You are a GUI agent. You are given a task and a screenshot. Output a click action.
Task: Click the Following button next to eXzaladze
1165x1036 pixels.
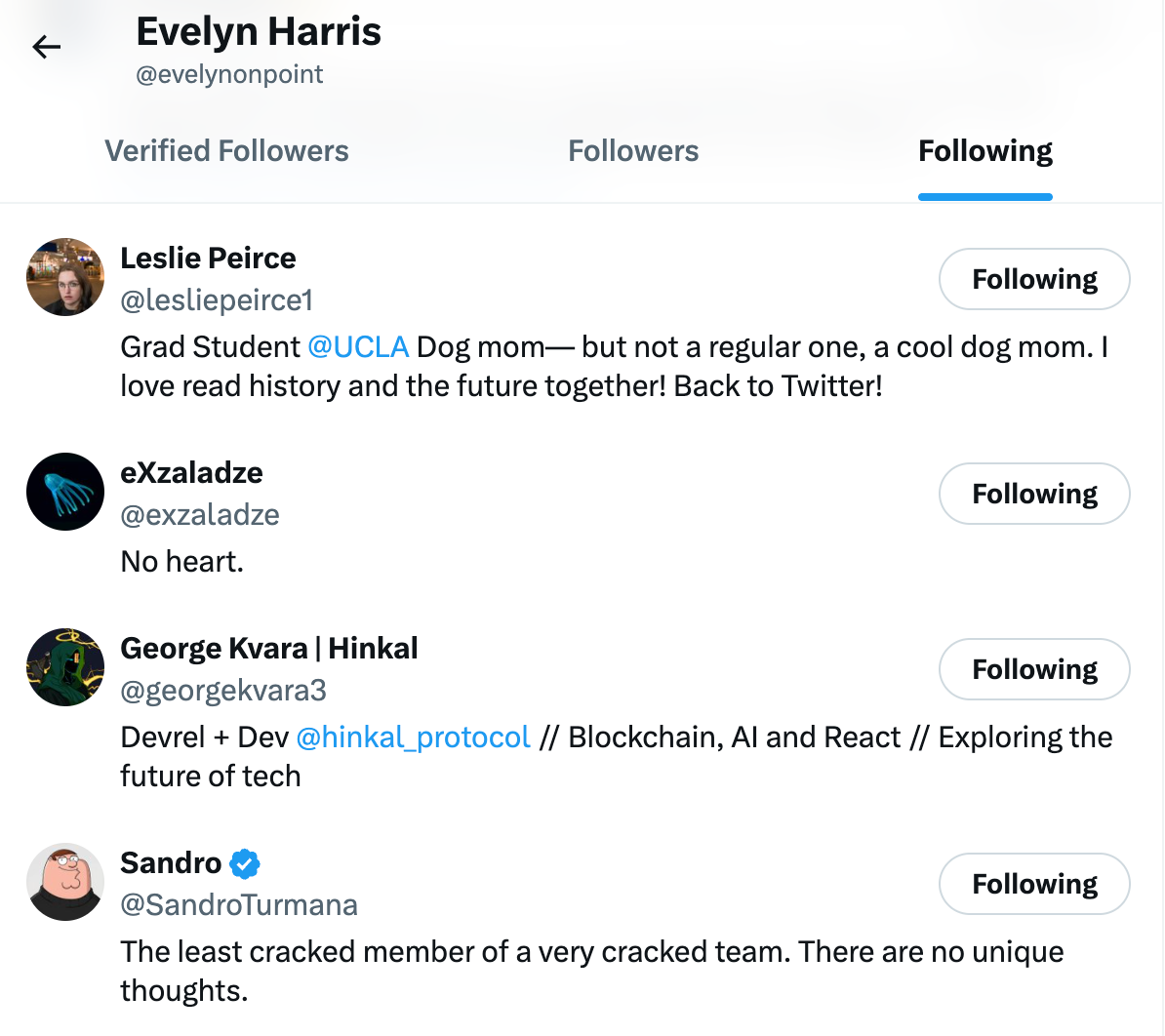pyautogui.click(x=1034, y=494)
